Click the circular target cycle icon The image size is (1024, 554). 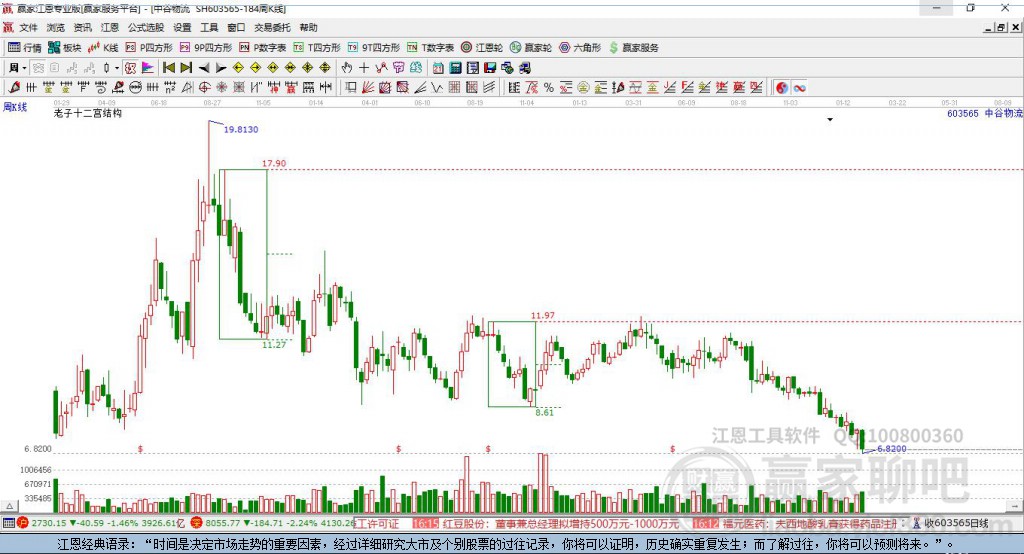[204, 87]
